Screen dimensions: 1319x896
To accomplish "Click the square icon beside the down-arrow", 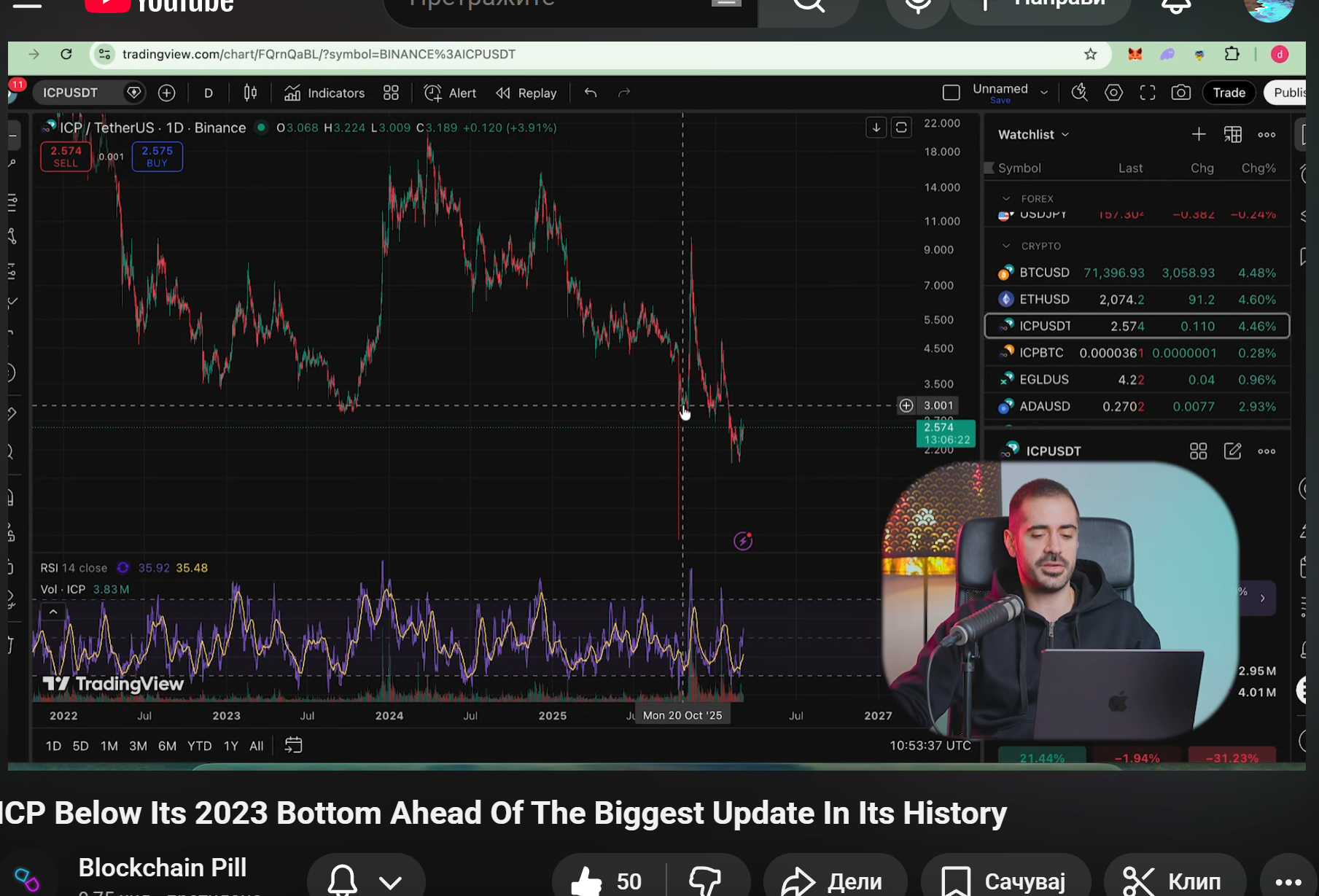I will pyautogui.click(x=901, y=128).
